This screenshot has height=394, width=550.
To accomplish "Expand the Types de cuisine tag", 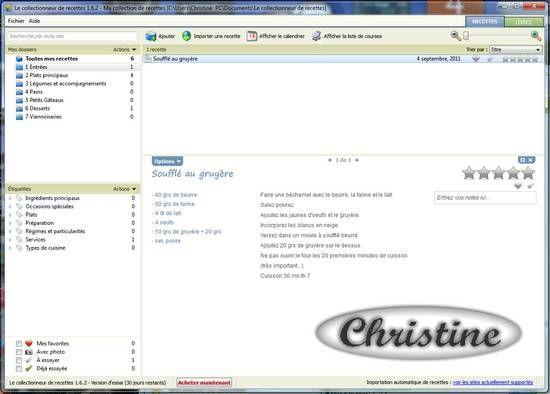I will (x=10, y=248).
